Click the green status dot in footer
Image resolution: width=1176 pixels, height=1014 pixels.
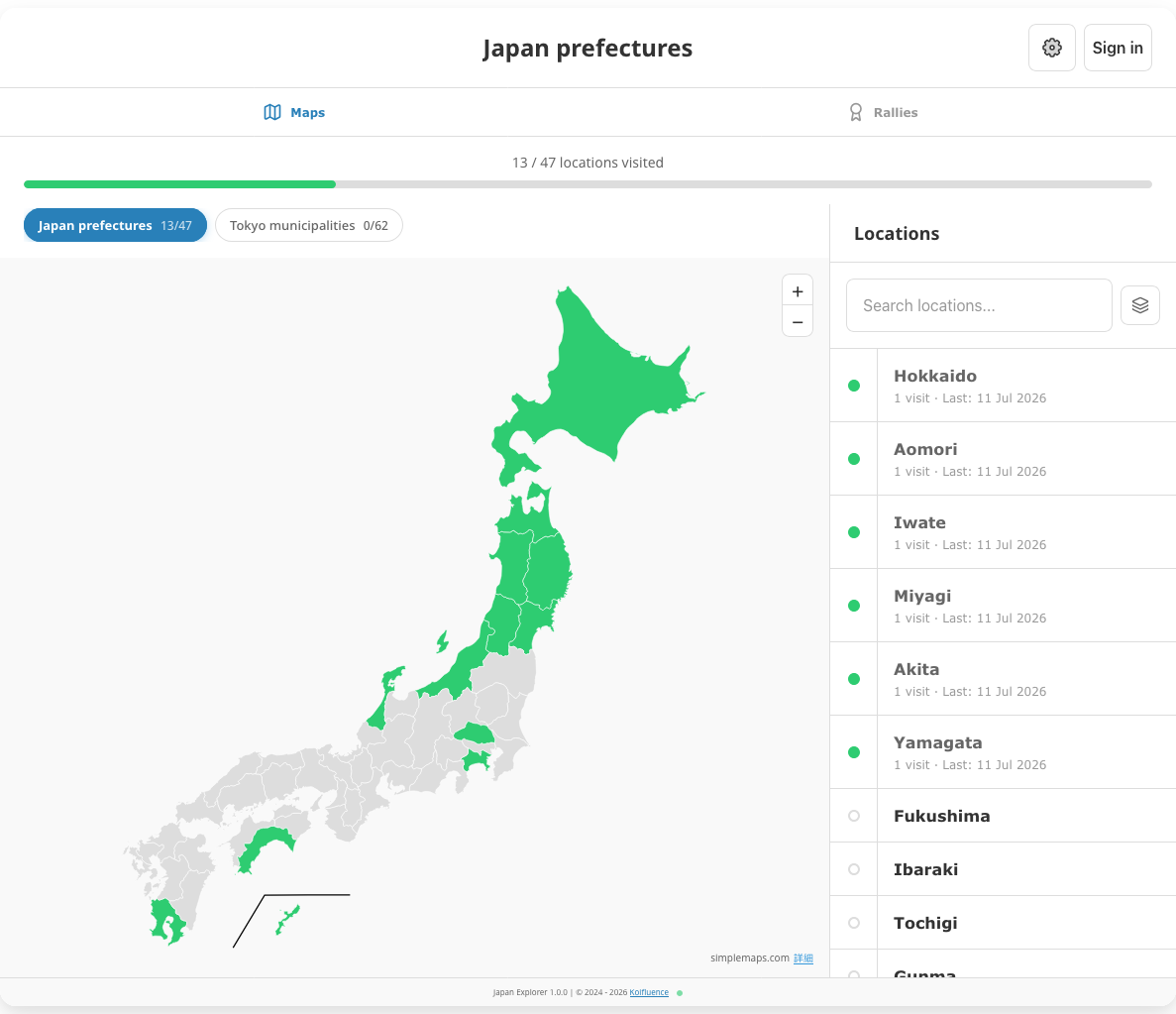click(x=680, y=993)
